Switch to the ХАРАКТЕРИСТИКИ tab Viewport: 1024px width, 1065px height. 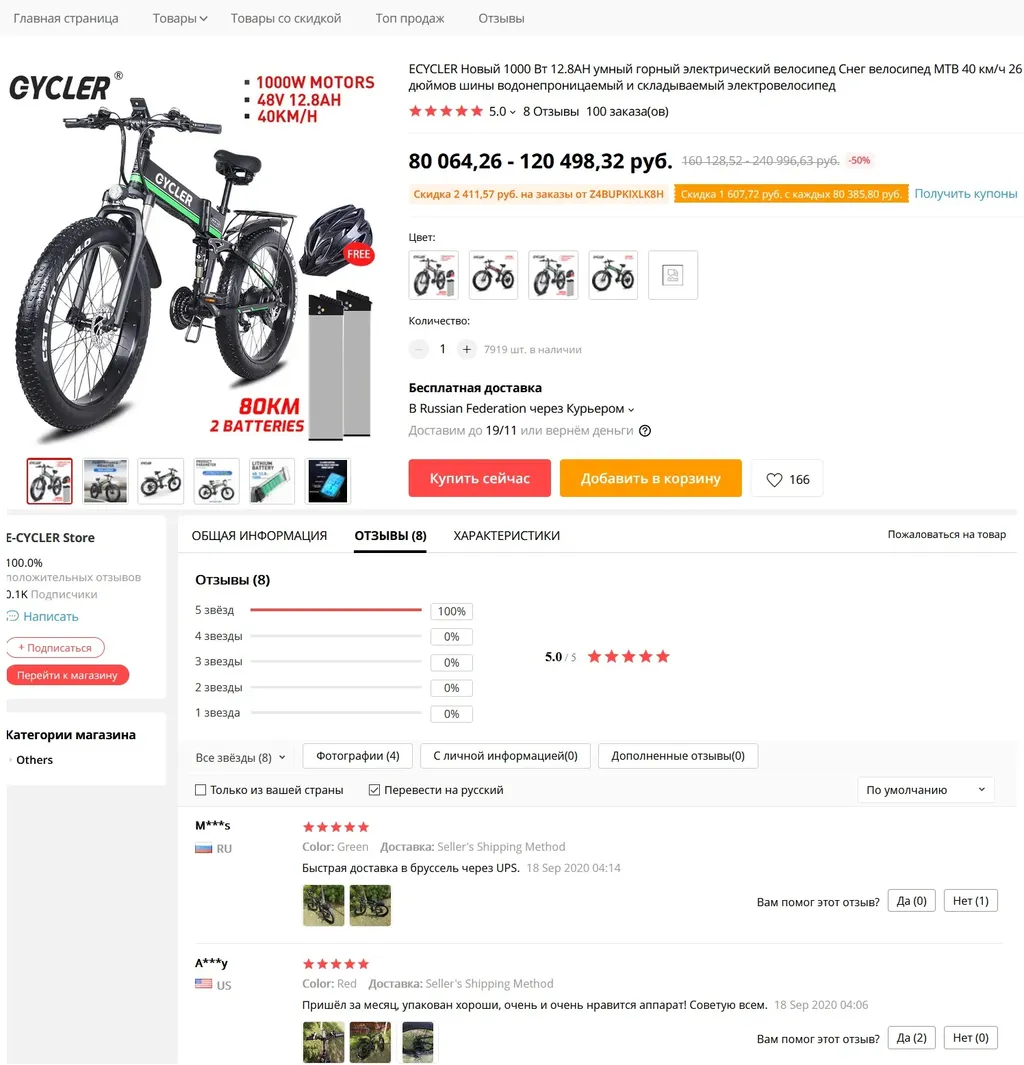(507, 536)
